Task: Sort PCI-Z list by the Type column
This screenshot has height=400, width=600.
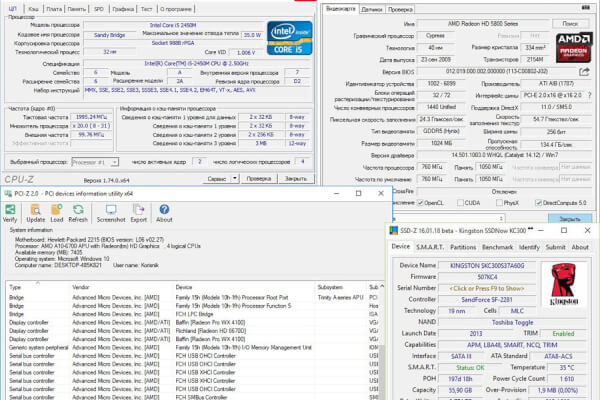Action: (x=38, y=287)
